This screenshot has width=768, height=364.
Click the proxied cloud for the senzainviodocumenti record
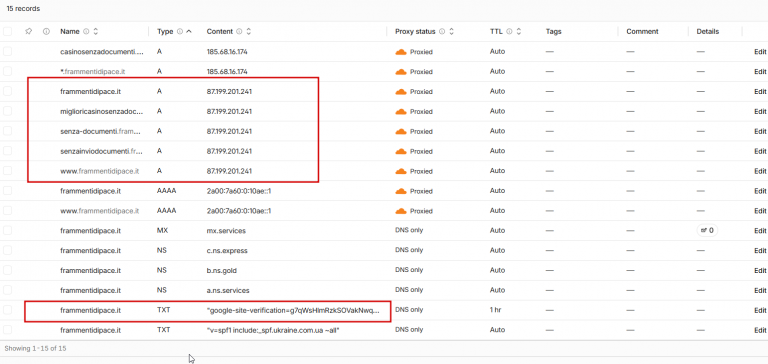coord(401,151)
